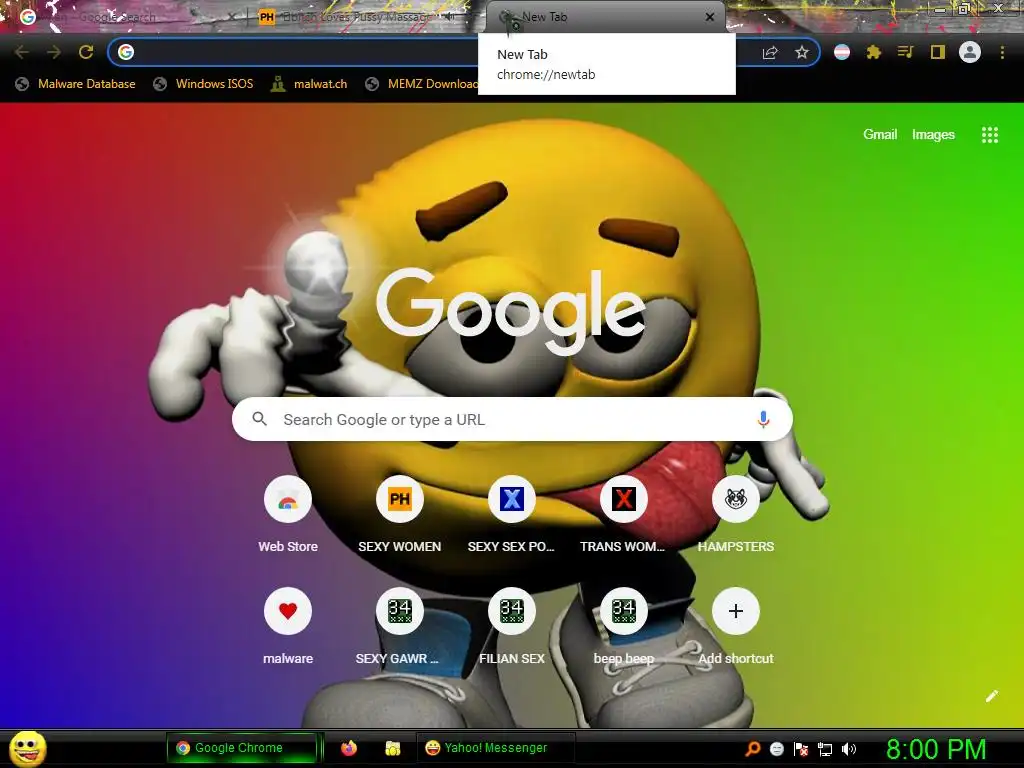1024x768 pixels.
Task: Launch Firefox from the taskbar
Action: 349,748
